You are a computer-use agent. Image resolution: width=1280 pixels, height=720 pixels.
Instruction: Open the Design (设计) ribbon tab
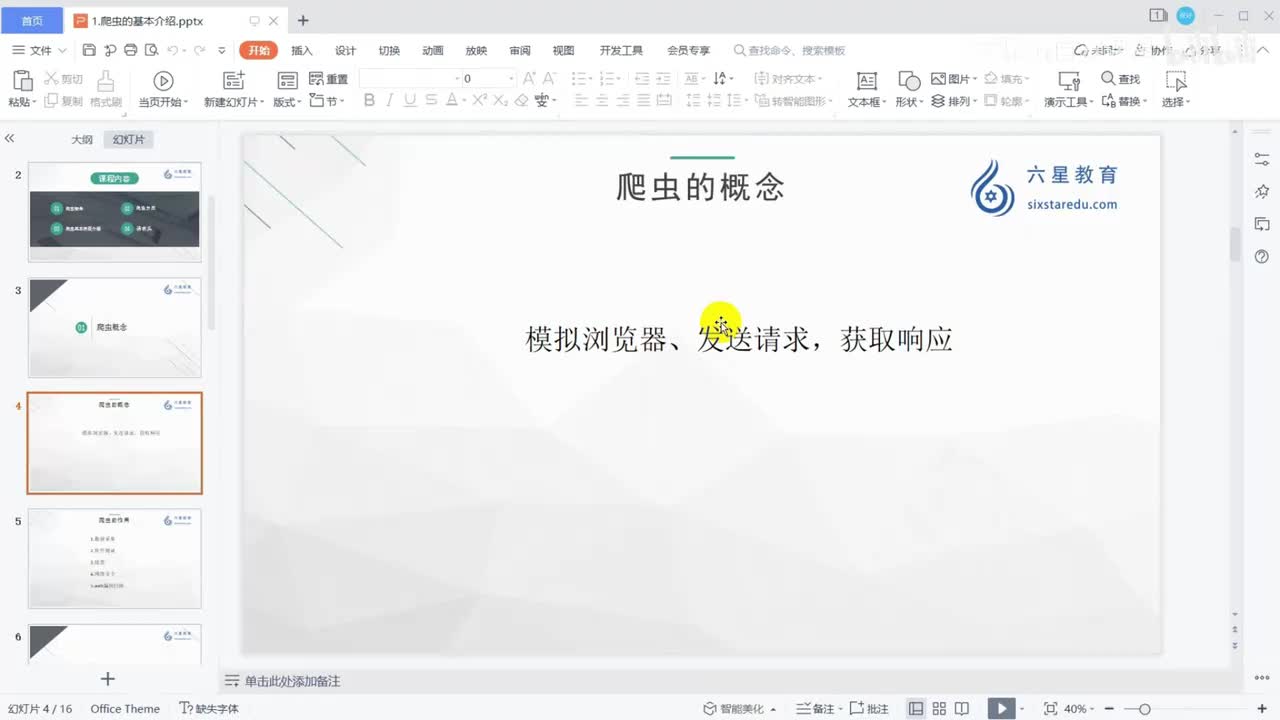coord(345,50)
